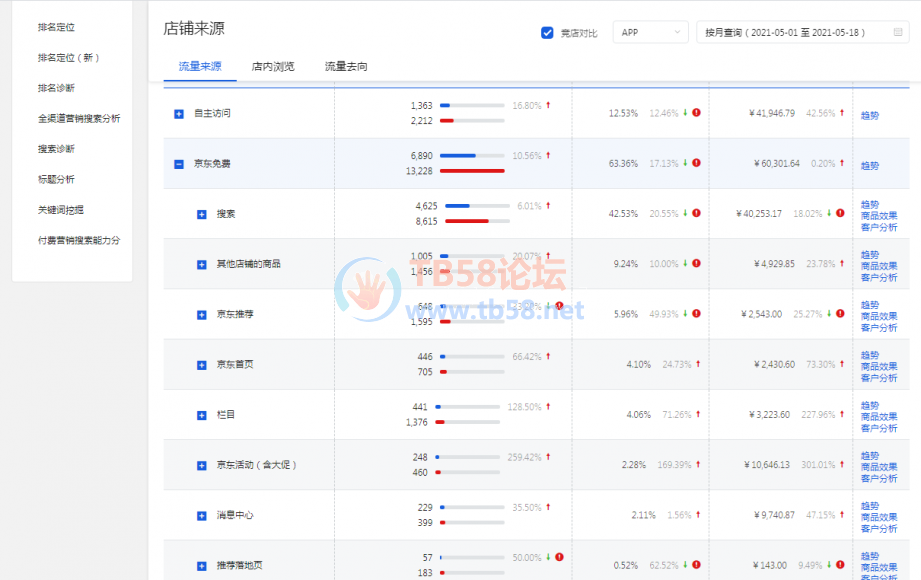921x580 pixels.
Task: Expand the 京东活动（含大促）row
Action: (201, 465)
